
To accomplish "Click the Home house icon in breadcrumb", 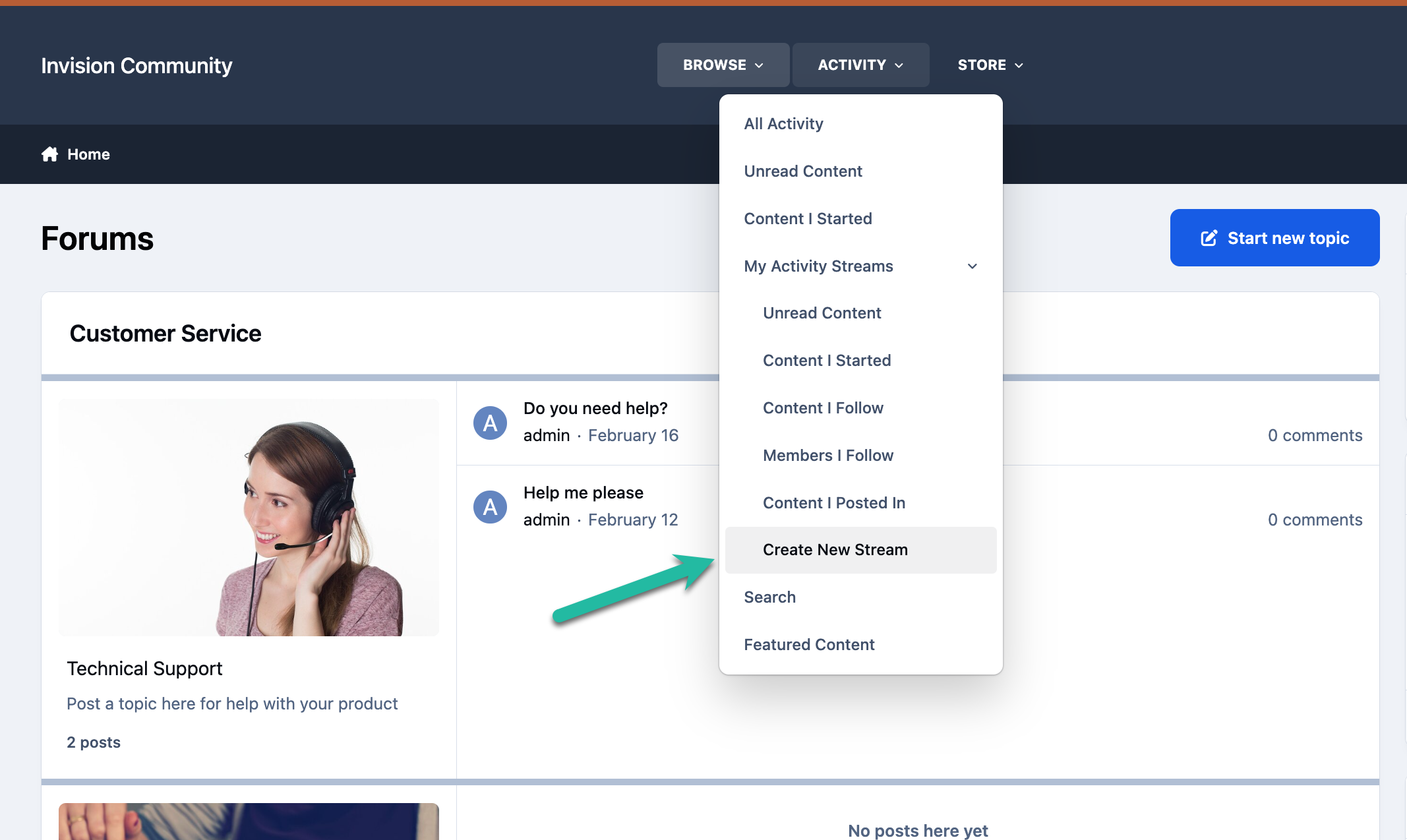I will click(x=49, y=154).
